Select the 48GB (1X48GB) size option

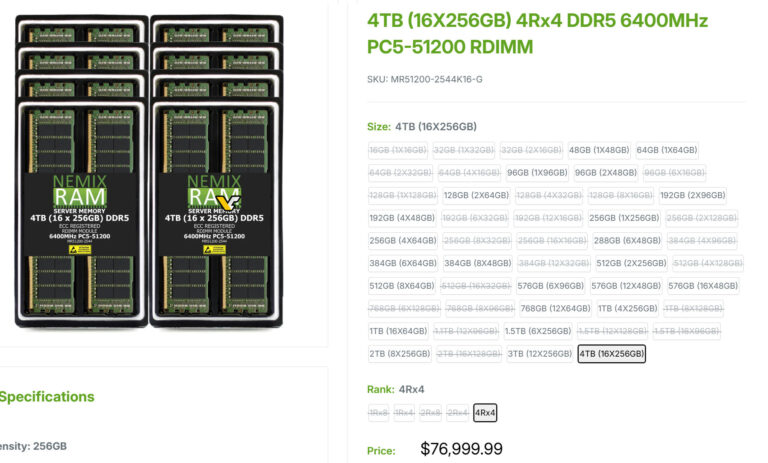click(600, 150)
